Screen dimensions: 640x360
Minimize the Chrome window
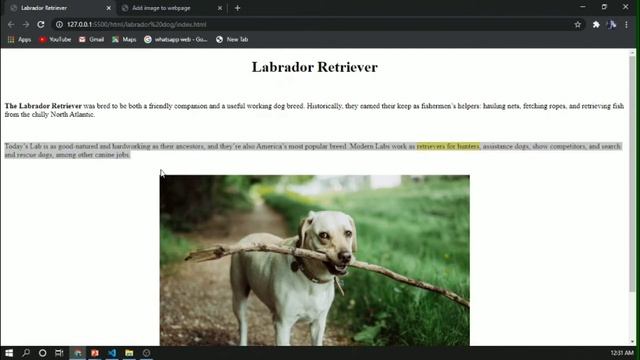pos(582,7)
